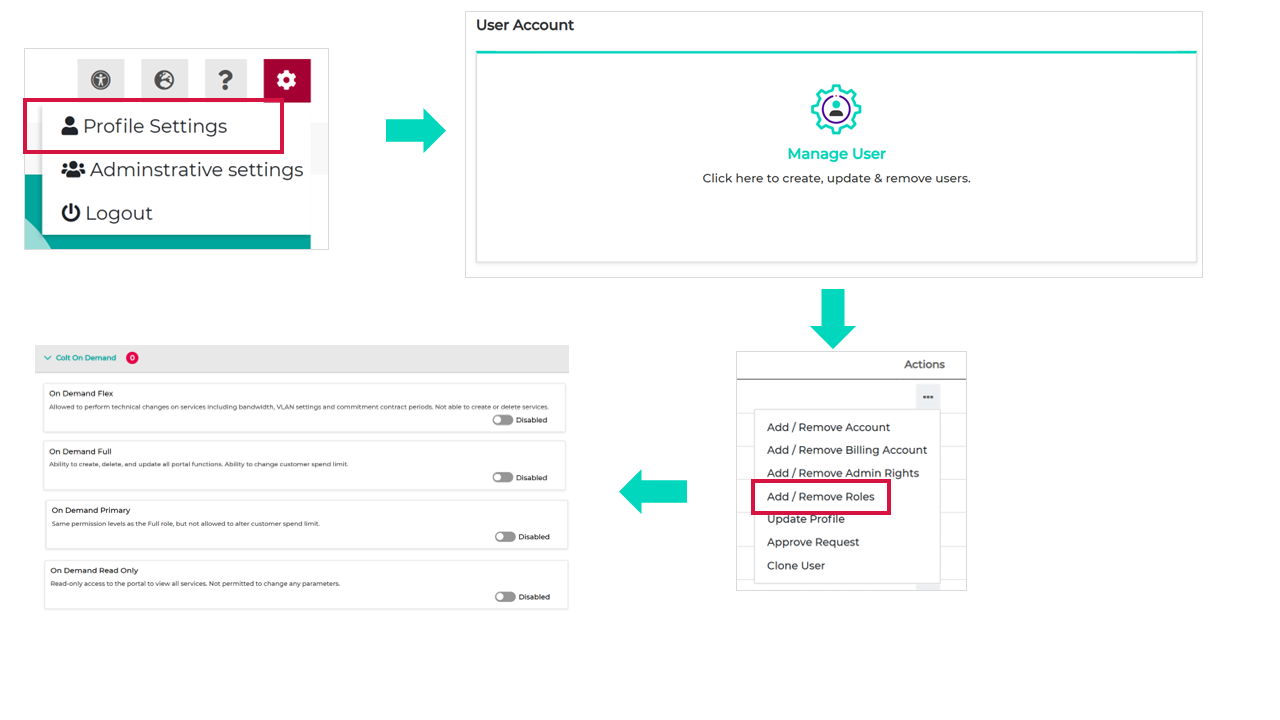1280x720 pixels.
Task: Select Clone User from actions menu
Action: [796, 566]
